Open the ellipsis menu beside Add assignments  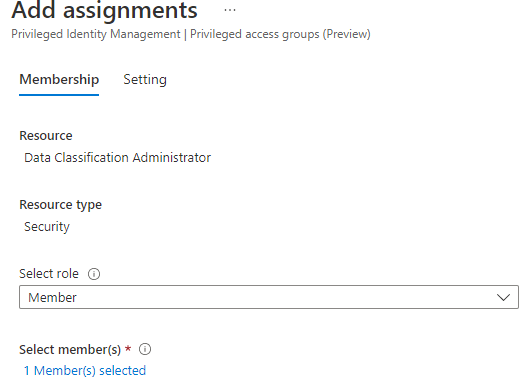point(230,10)
